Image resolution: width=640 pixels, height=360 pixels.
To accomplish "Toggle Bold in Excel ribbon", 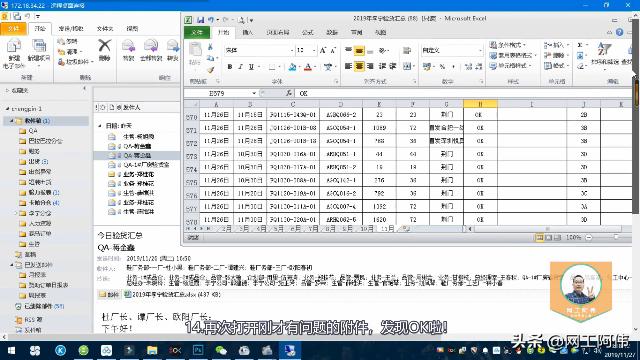I will point(230,67).
